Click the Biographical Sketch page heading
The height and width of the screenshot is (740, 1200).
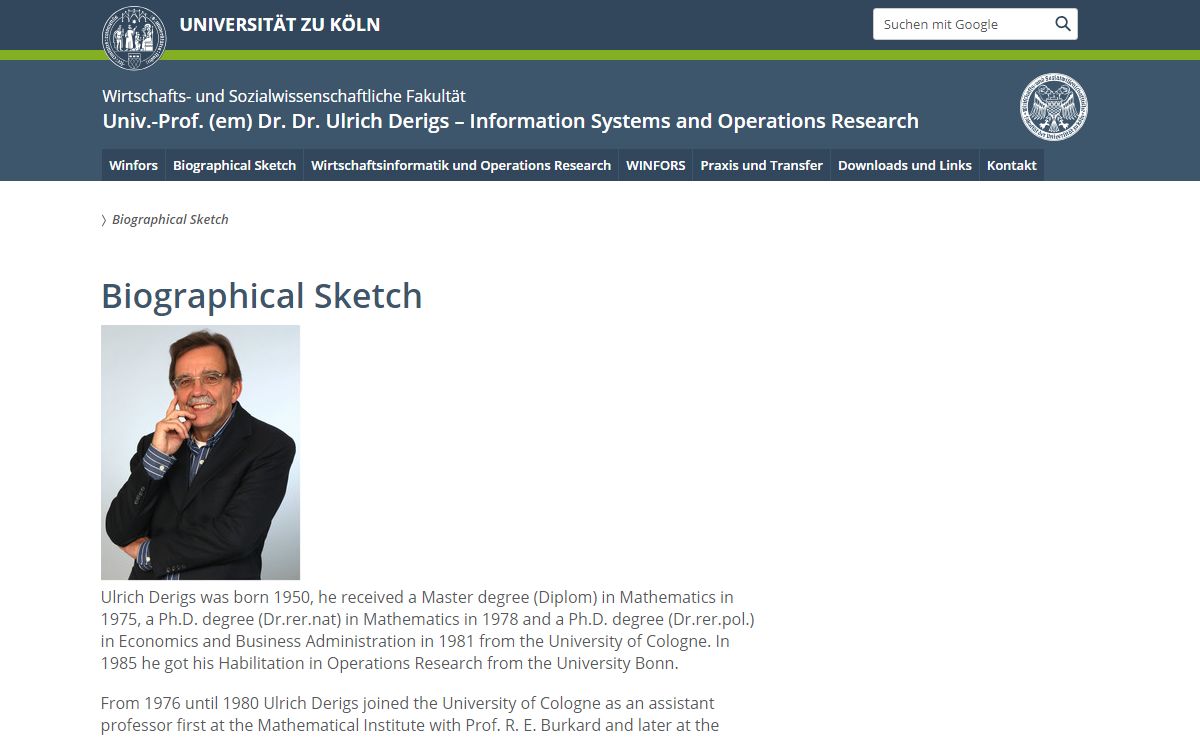click(x=262, y=296)
